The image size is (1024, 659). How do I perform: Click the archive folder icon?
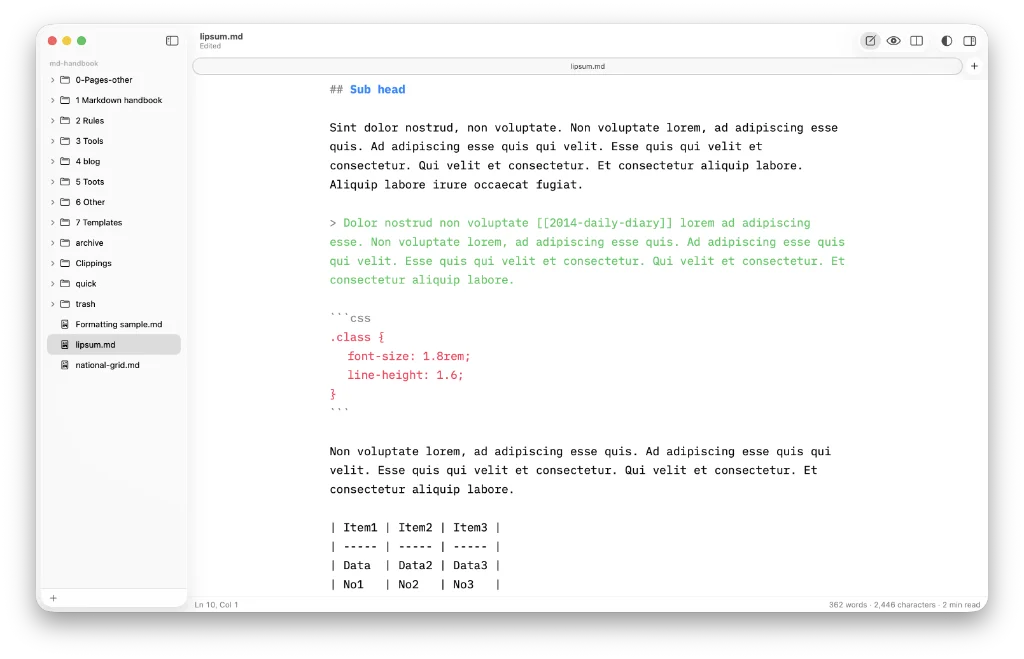65,243
